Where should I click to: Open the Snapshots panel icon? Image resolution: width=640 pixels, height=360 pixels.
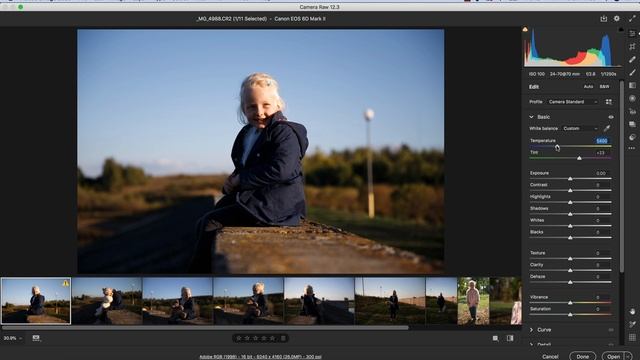[632, 124]
